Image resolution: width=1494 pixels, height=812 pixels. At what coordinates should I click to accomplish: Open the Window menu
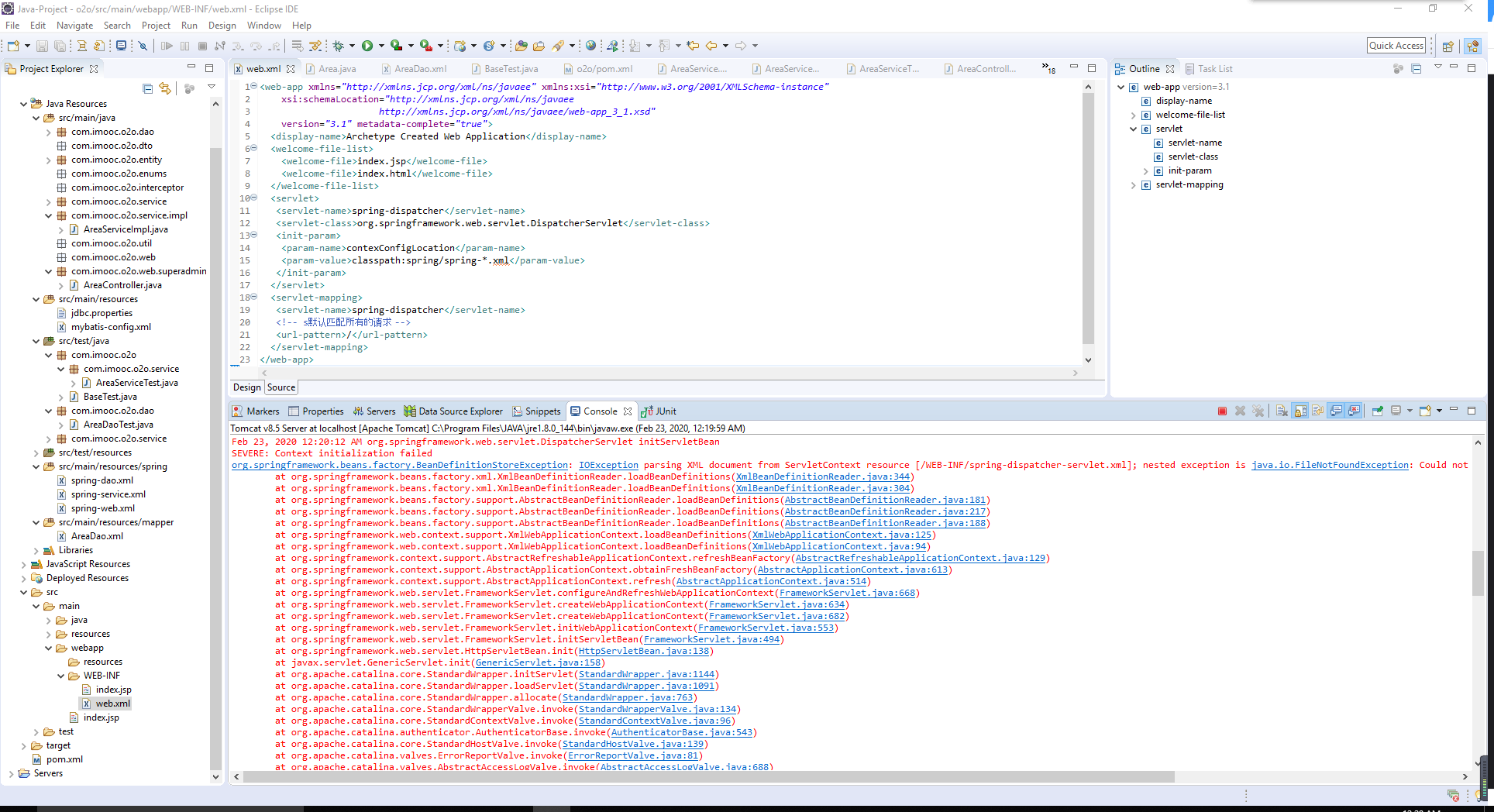pyautogui.click(x=263, y=26)
